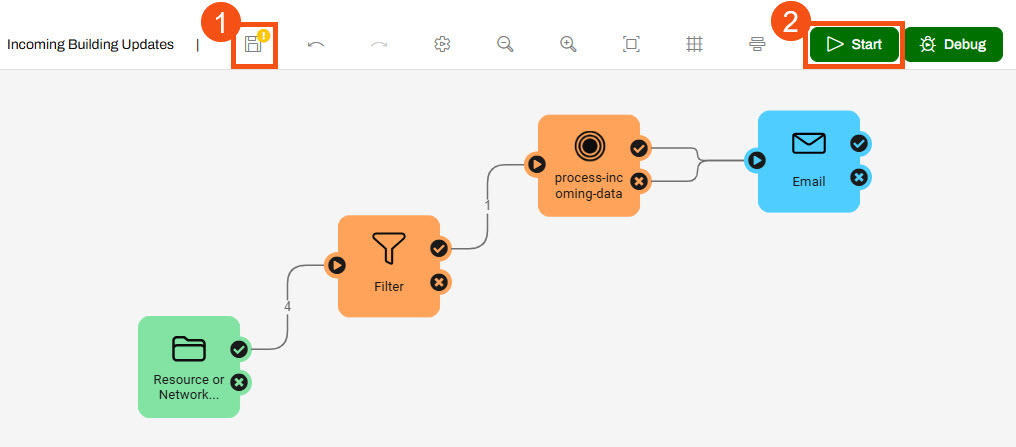Click the Align nodes icon
Screen dimensions: 1016x447
pos(757,44)
